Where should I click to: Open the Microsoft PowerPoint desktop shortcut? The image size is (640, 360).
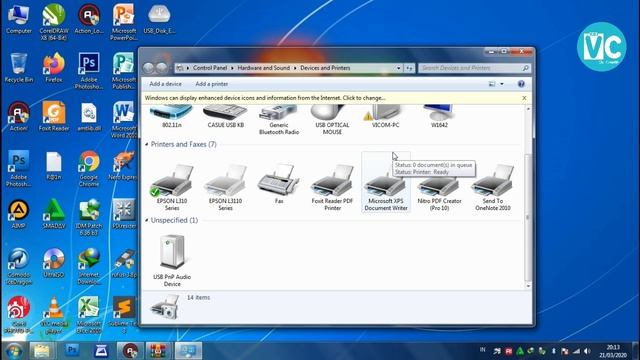tap(124, 22)
